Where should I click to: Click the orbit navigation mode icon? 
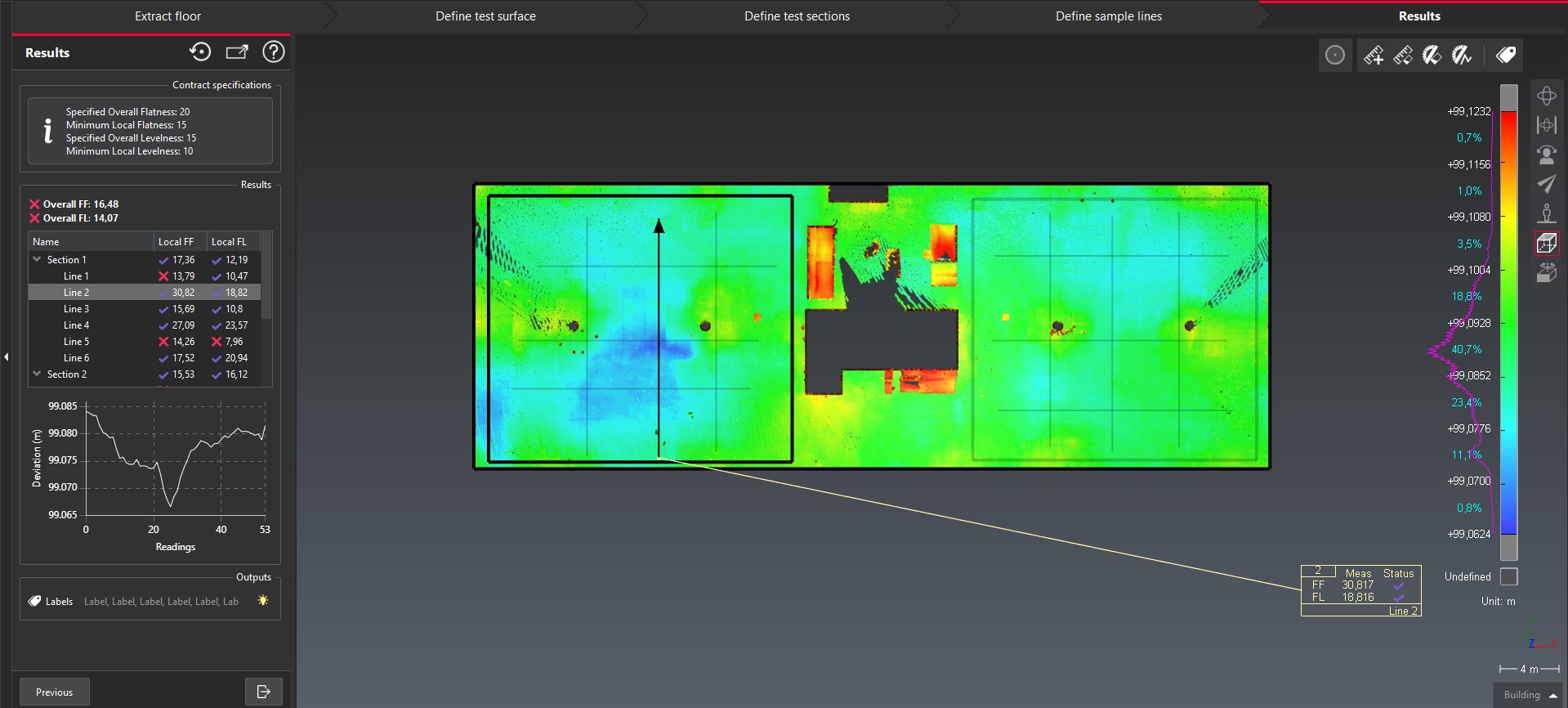[x=1546, y=96]
